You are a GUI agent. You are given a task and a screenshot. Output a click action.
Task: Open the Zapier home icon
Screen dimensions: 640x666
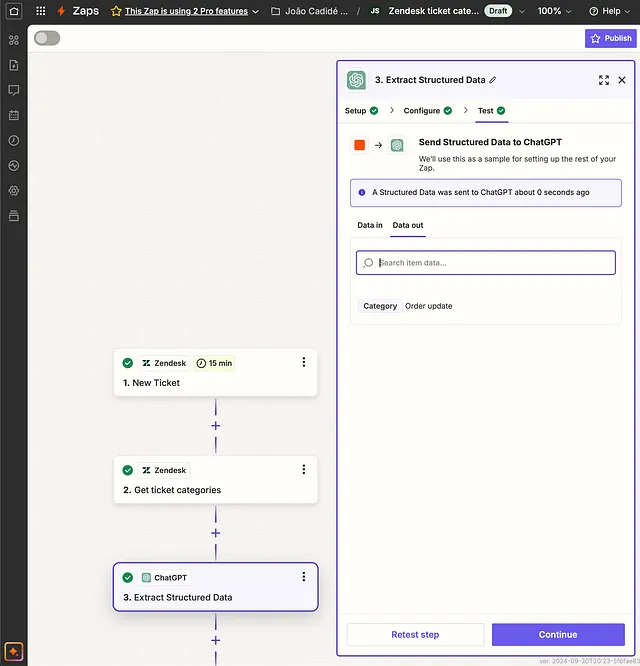[14, 11]
